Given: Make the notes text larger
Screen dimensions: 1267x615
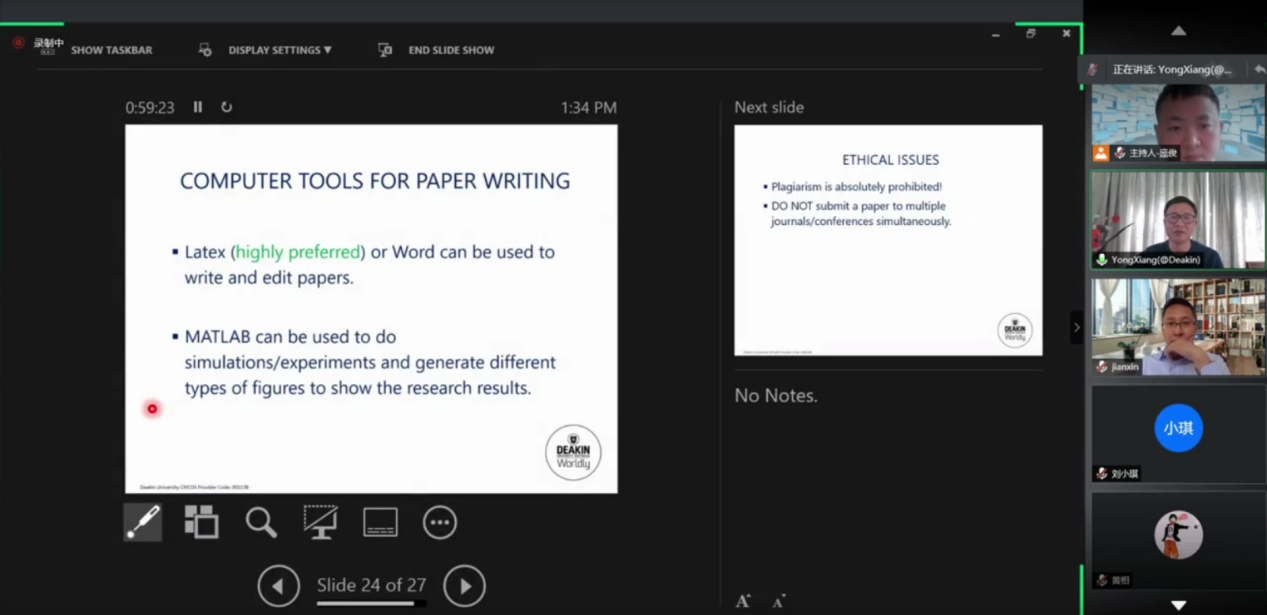Looking at the screenshot, I should [743, 601].
